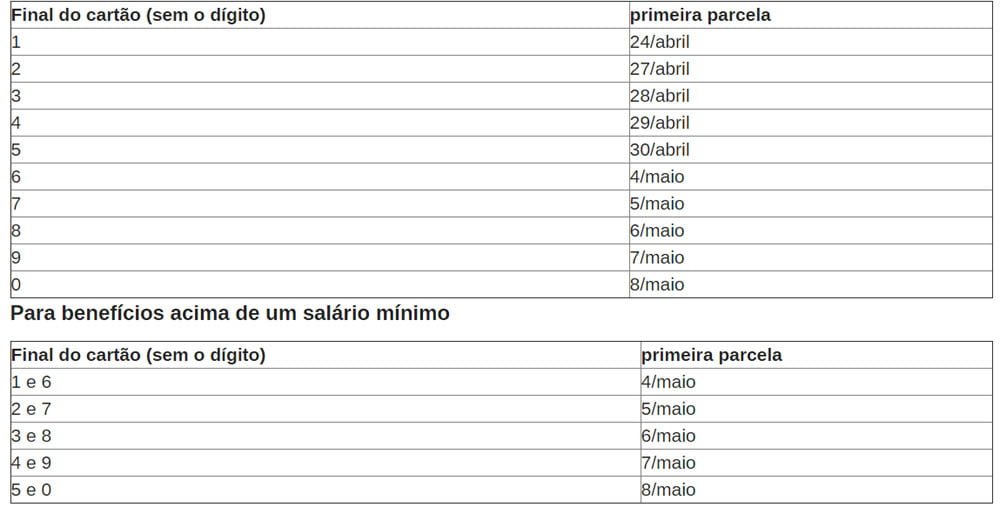Screen dimensions: 1000x507
Task: Click the date beside "3 e 8"
Action: 669,436
